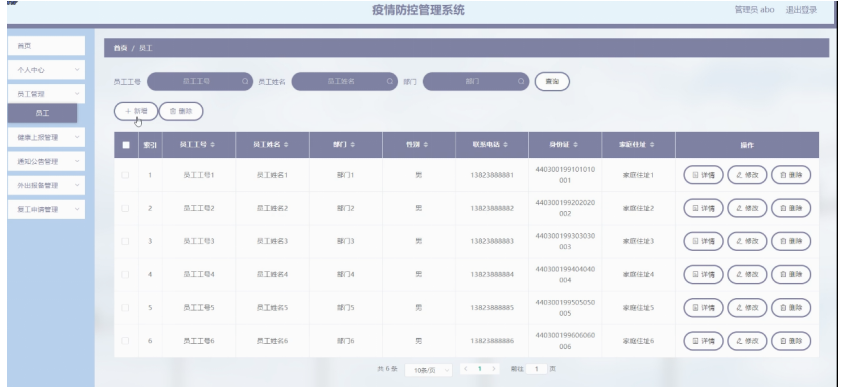849x389 pixels.
Task: View 详情 for 员工姓名6
Action: [703, 341]
